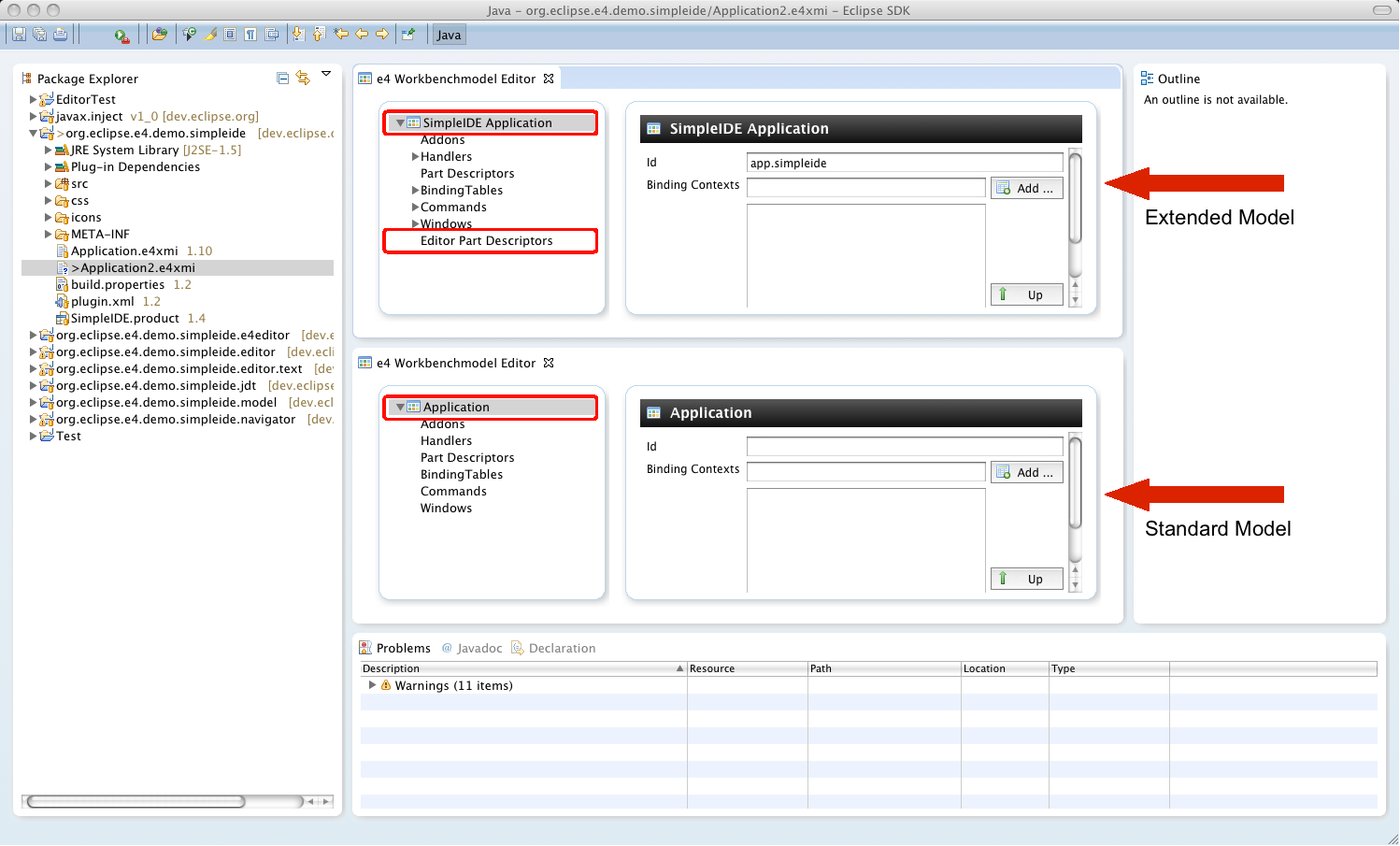The width and height of the screenshot is (1400, 846).
Task: Toggle Link with Editor in Package Explorer
Action: (303, 79)
